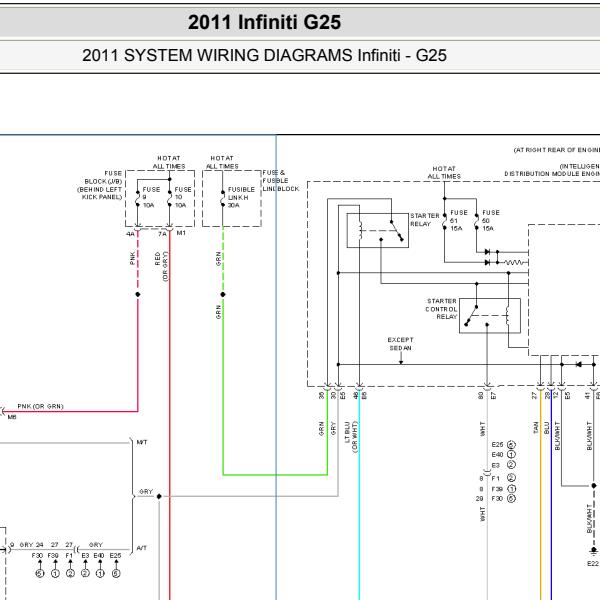600x600 pixels.
Task: Click the "LT BLU (OR WHT)" wire label
Action: point(351,437)
